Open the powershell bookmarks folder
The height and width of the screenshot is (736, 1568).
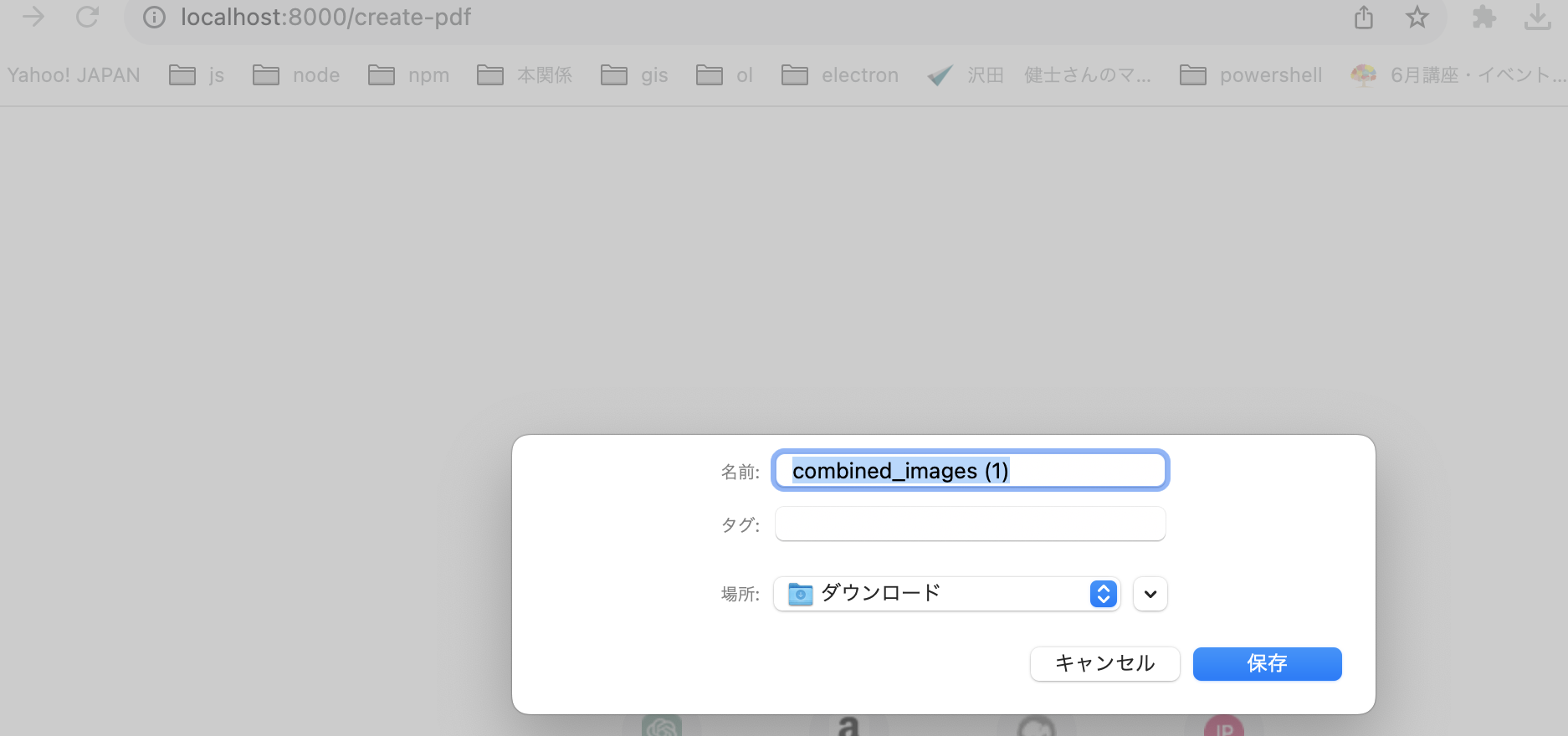coord(1251,75)
